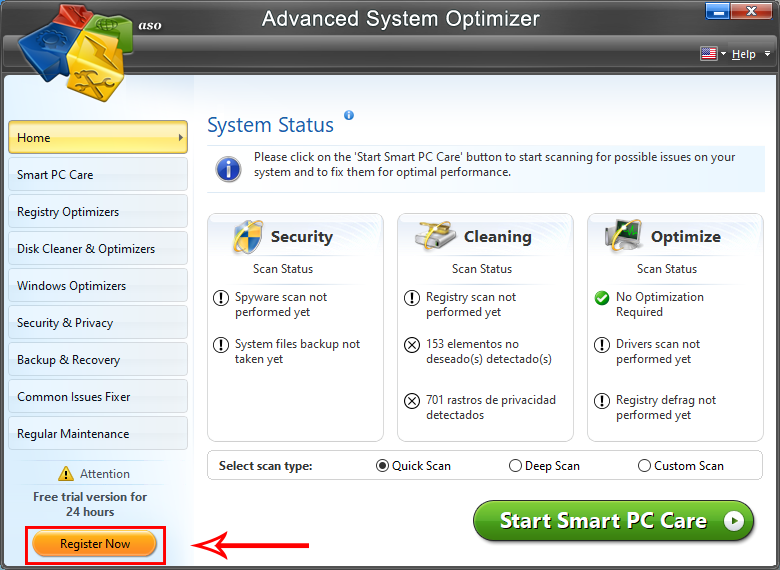780x570 pixels.
Task: Click 'System files backup not taken yet'
Action: [297, 351]
